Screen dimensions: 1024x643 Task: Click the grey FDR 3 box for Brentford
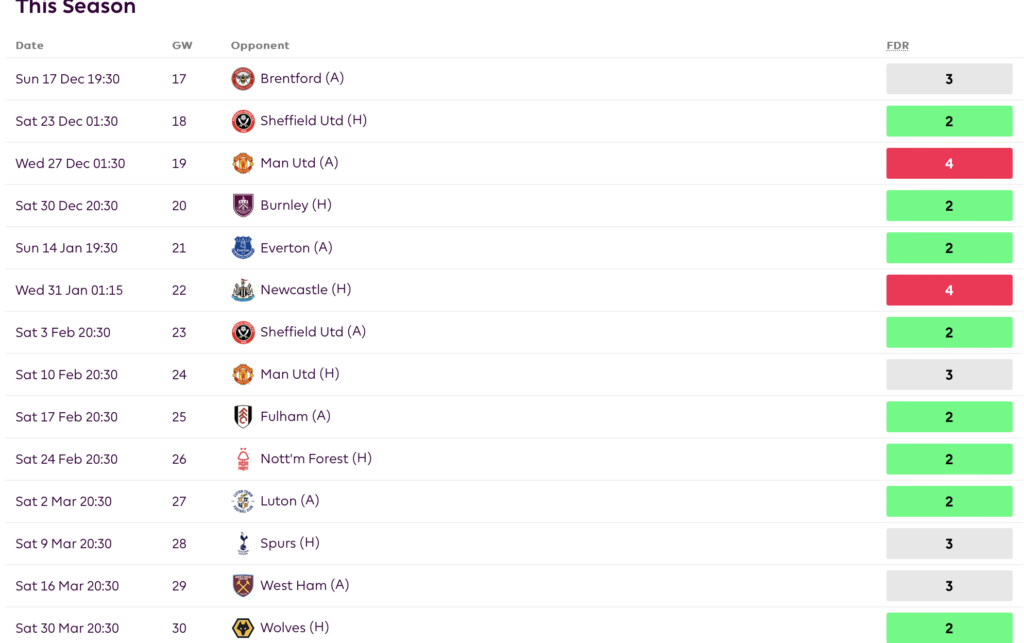(949, 79)
